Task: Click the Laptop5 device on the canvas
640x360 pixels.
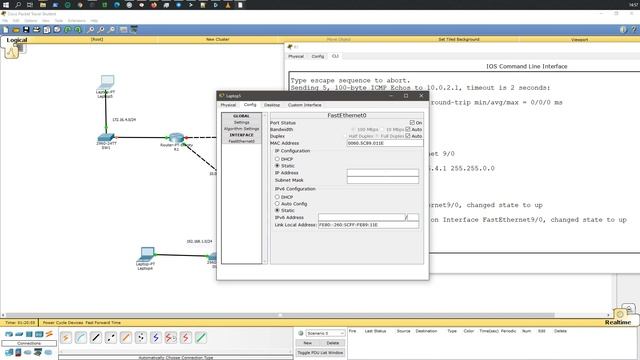Action: point(106,83)
